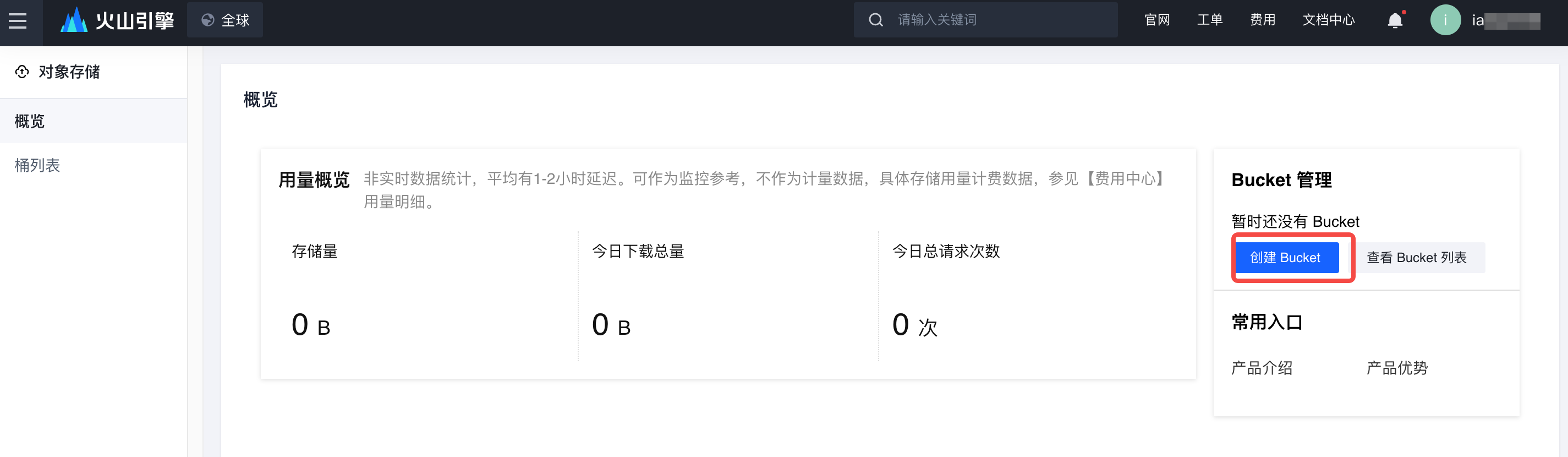Screen dimensions: 1568x457
Task: Open the user avatar menu
Action: pos(1445,20)
